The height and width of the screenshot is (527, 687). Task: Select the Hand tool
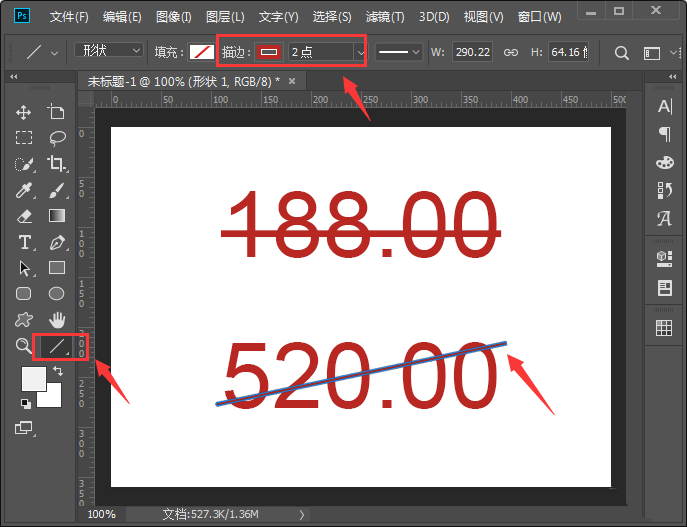(57, 320)
